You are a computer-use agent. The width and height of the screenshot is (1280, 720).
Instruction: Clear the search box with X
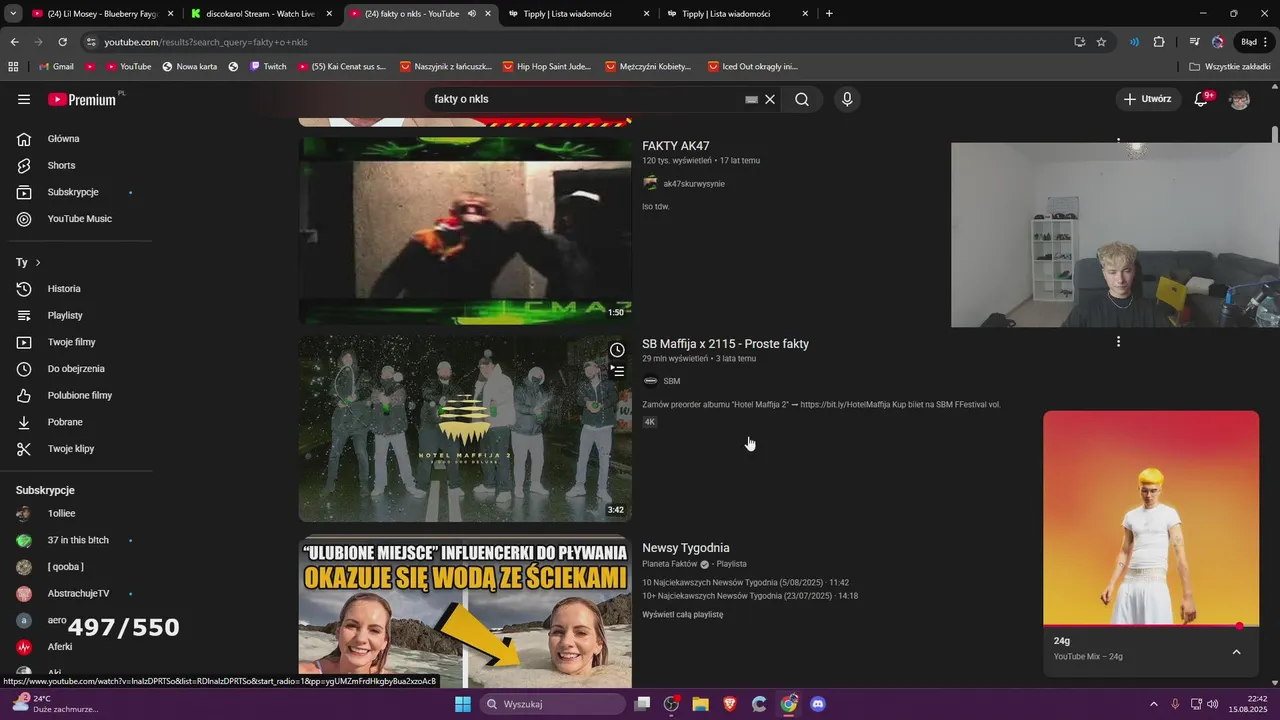[770, 99]
